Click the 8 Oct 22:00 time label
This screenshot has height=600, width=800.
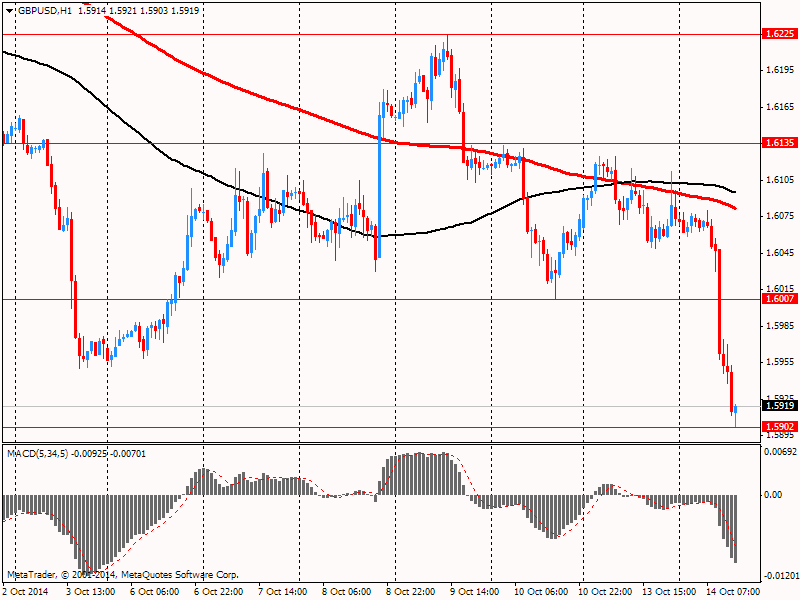point(412,591)
